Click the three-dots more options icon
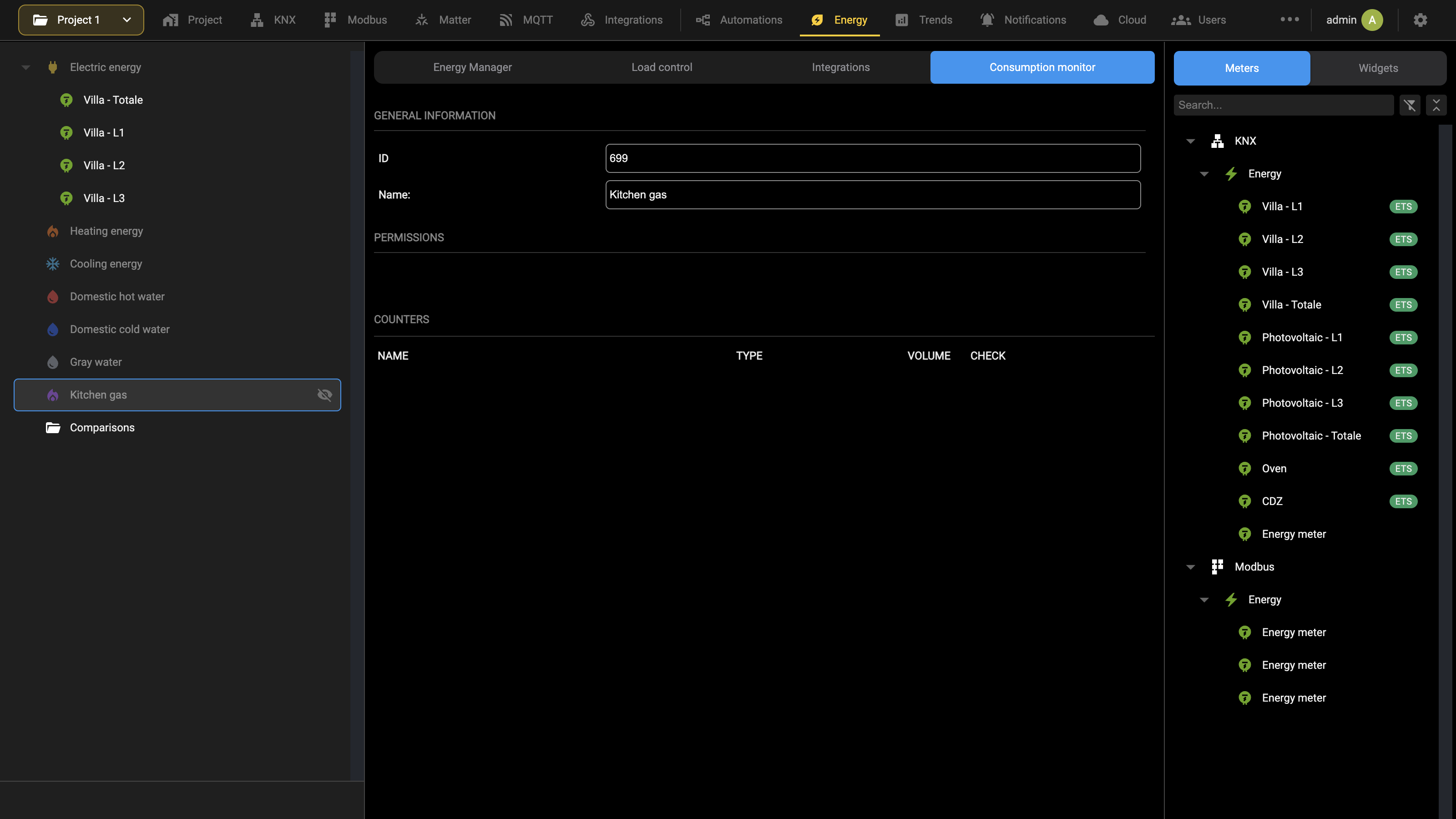Viewport: 1456px width, 819px height. click(x=1289, y=19)
